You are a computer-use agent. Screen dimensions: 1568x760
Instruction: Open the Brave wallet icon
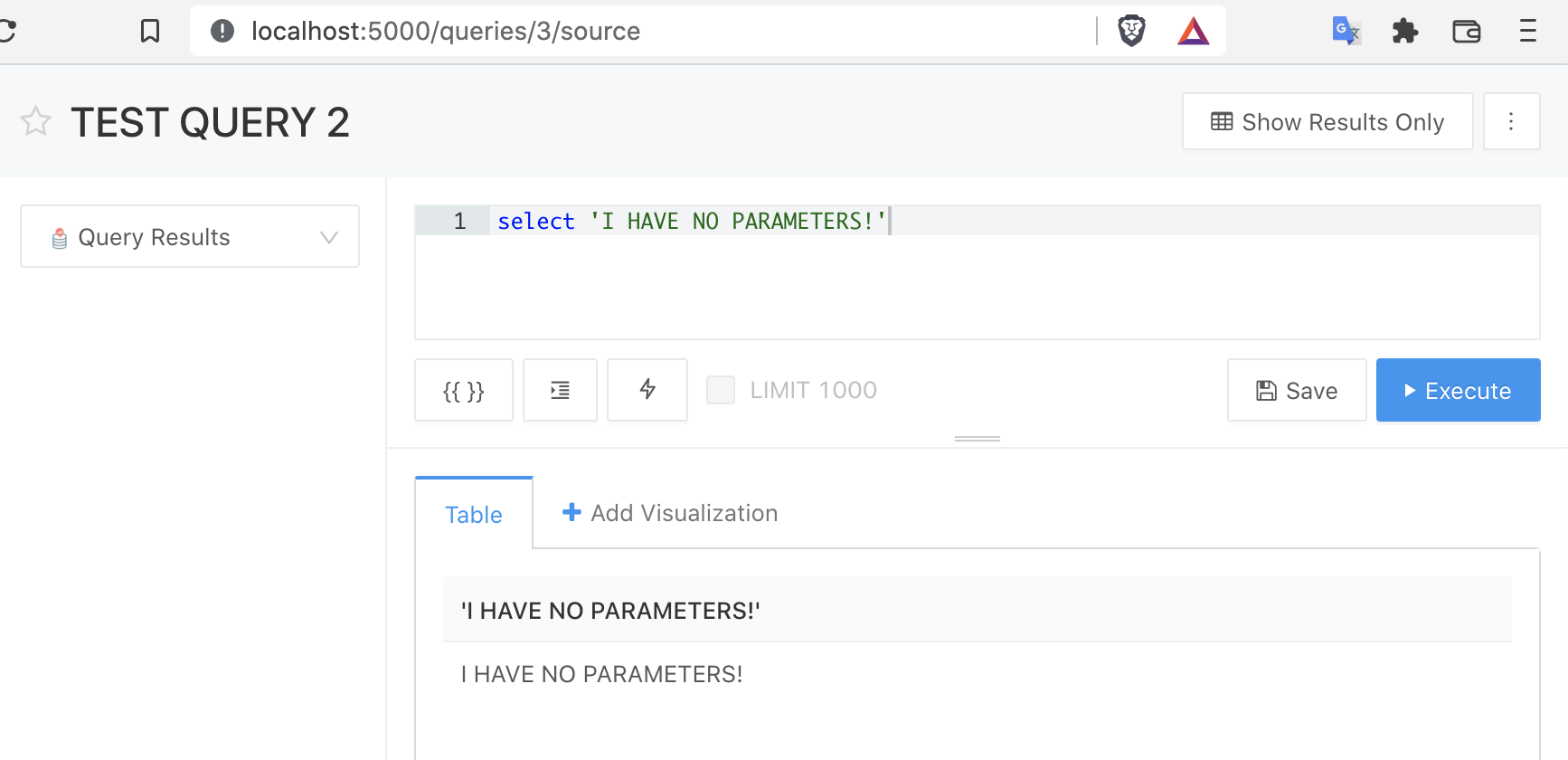click(x=1467, y=32)
